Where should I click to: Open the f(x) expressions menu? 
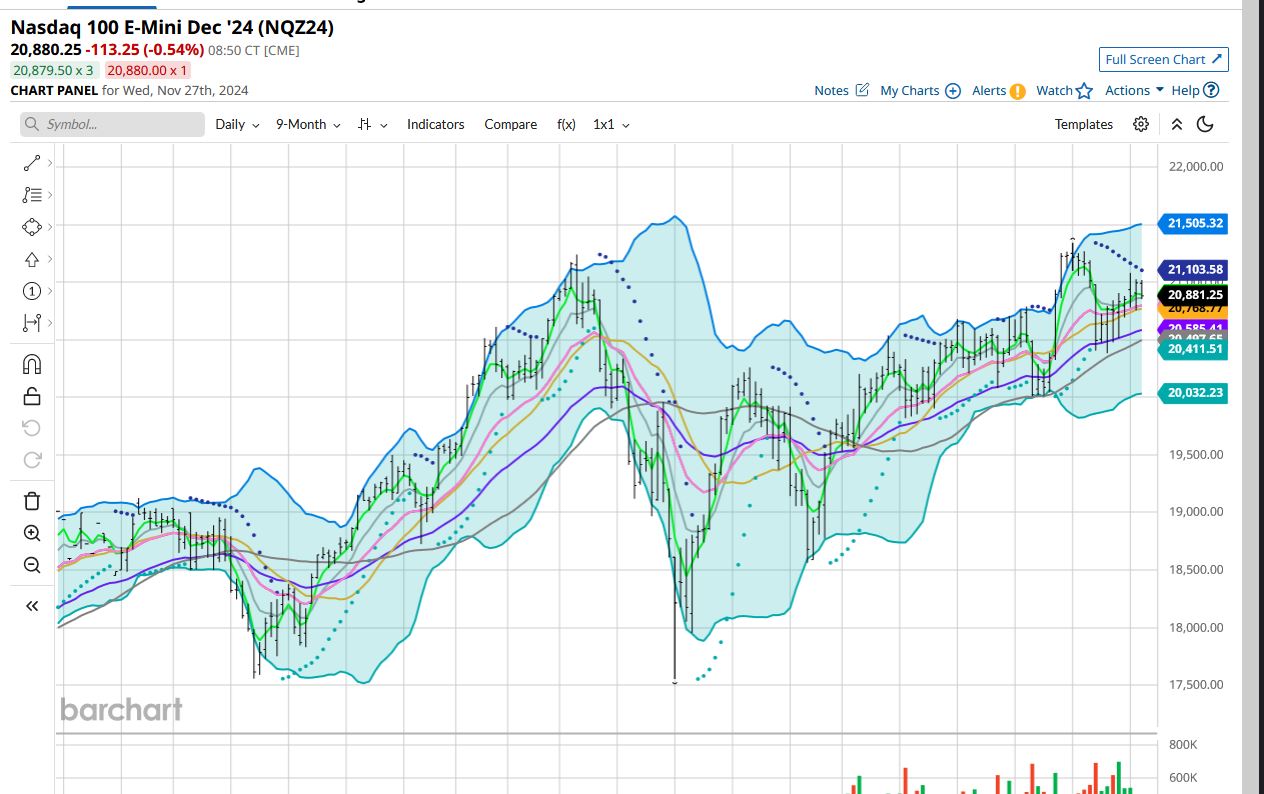click(x=566, y=124)
